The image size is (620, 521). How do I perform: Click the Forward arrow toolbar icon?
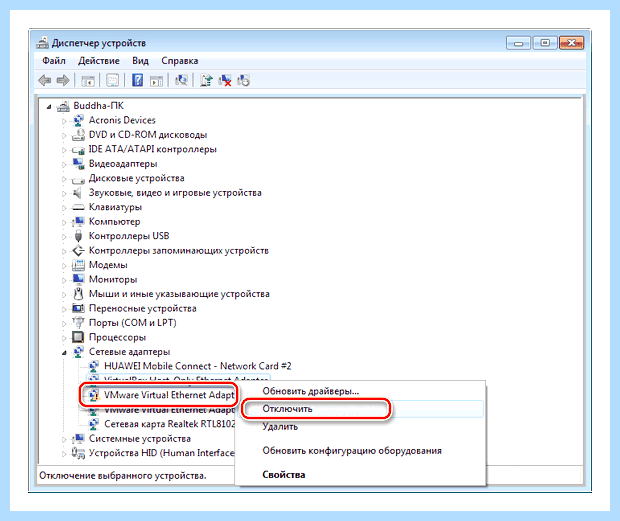[x=63, y=81]
